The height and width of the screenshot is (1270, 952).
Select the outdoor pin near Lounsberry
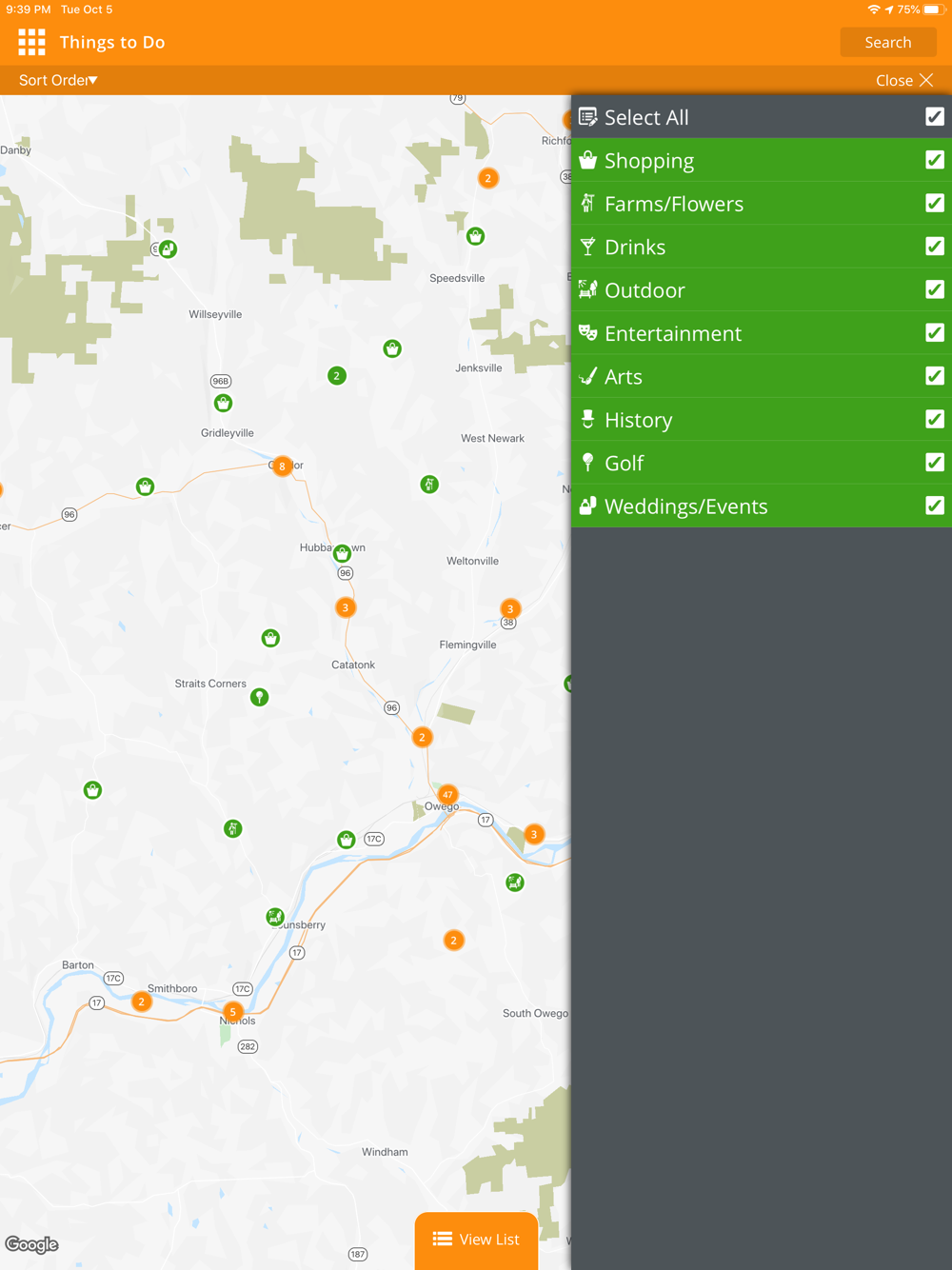point(275,917)
